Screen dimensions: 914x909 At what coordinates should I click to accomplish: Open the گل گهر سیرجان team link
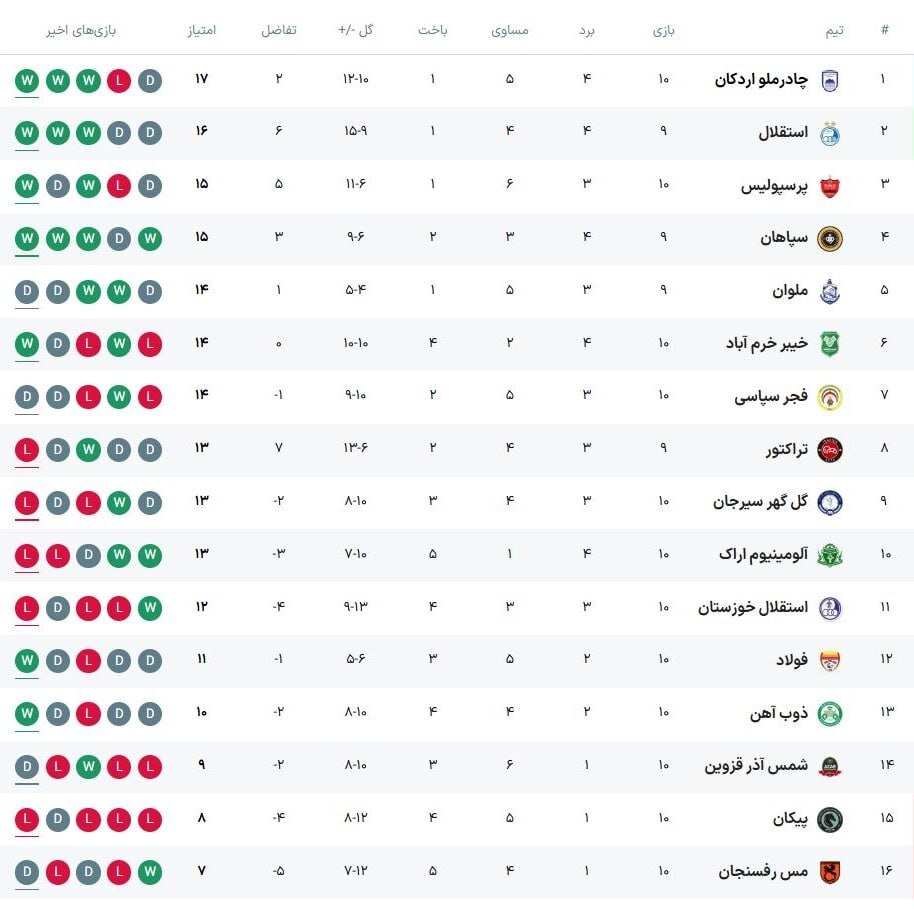tap(760, 501)
